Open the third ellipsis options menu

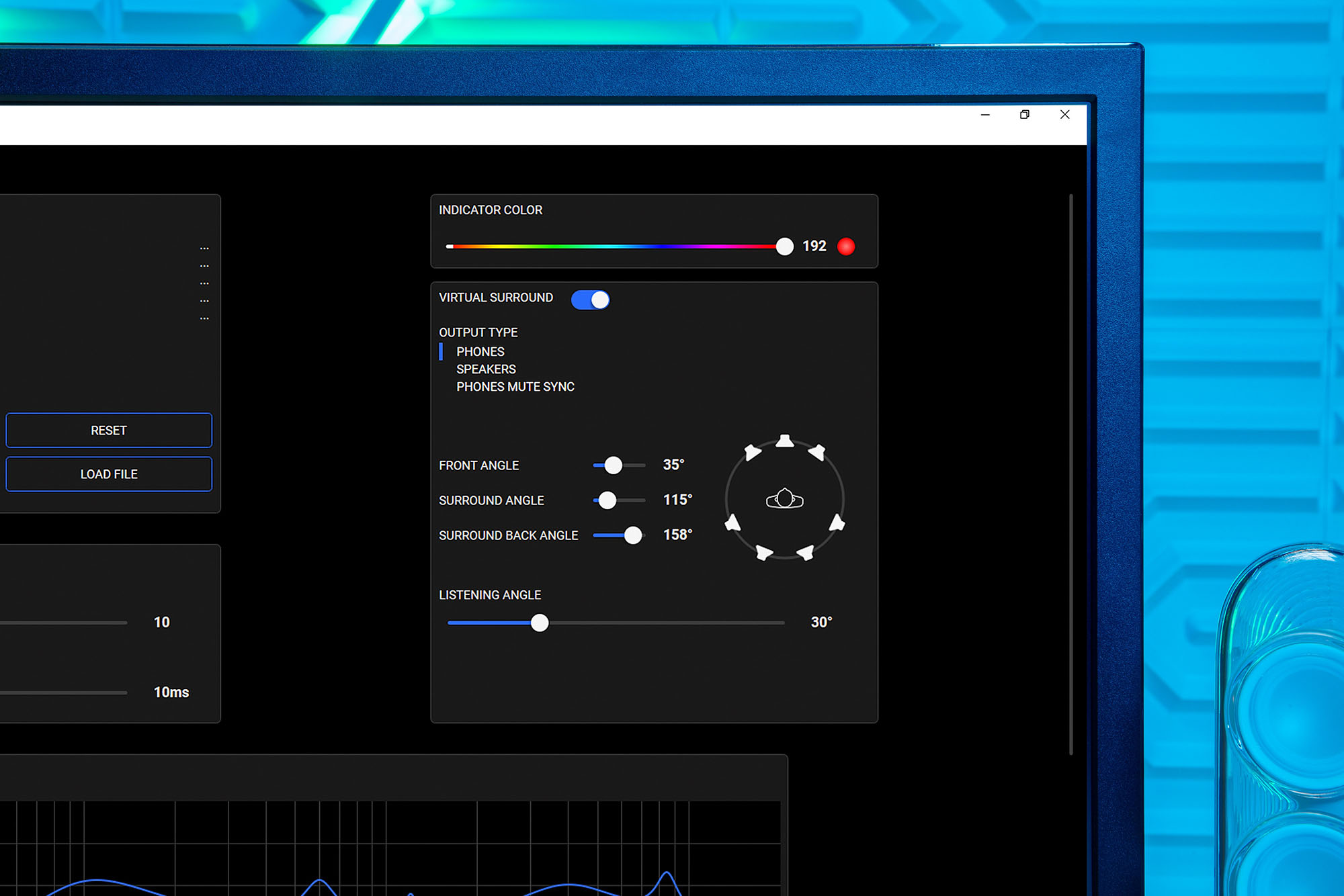tap(204, 283)
